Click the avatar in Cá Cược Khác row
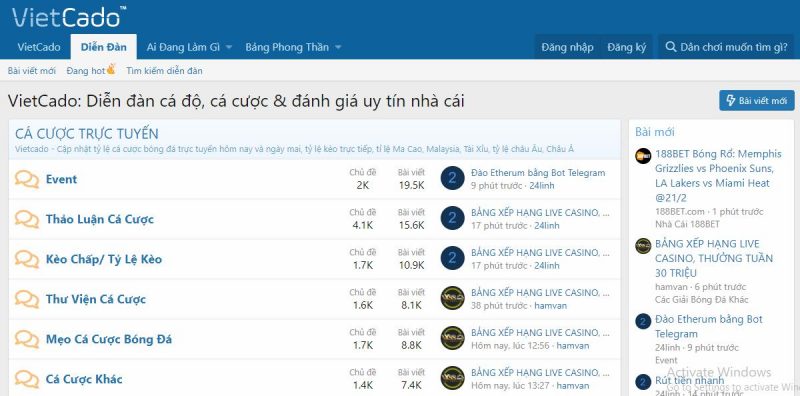800x396 pixels. (453, 378)
